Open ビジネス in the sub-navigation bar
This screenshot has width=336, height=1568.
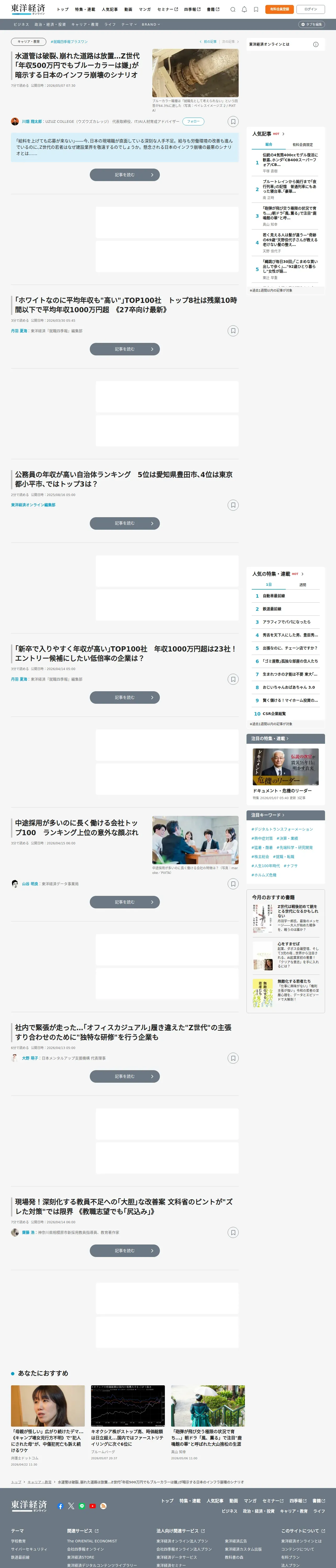tap(21, 24)
